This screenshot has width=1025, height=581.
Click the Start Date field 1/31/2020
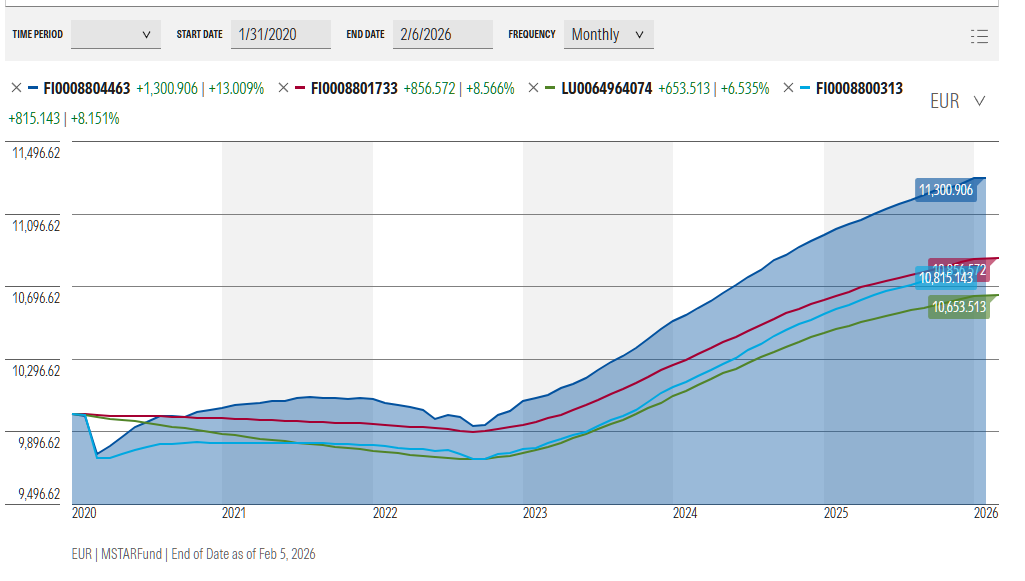280,34
